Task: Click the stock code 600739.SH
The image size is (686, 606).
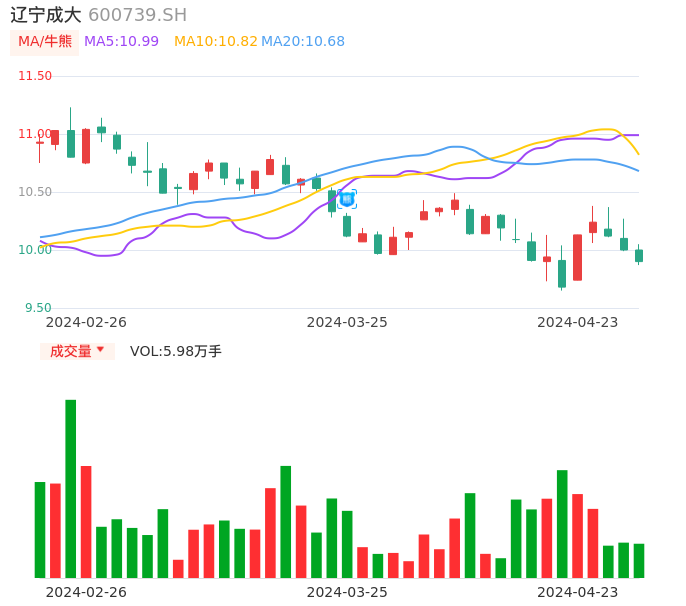Action: [x=137, y=15]
